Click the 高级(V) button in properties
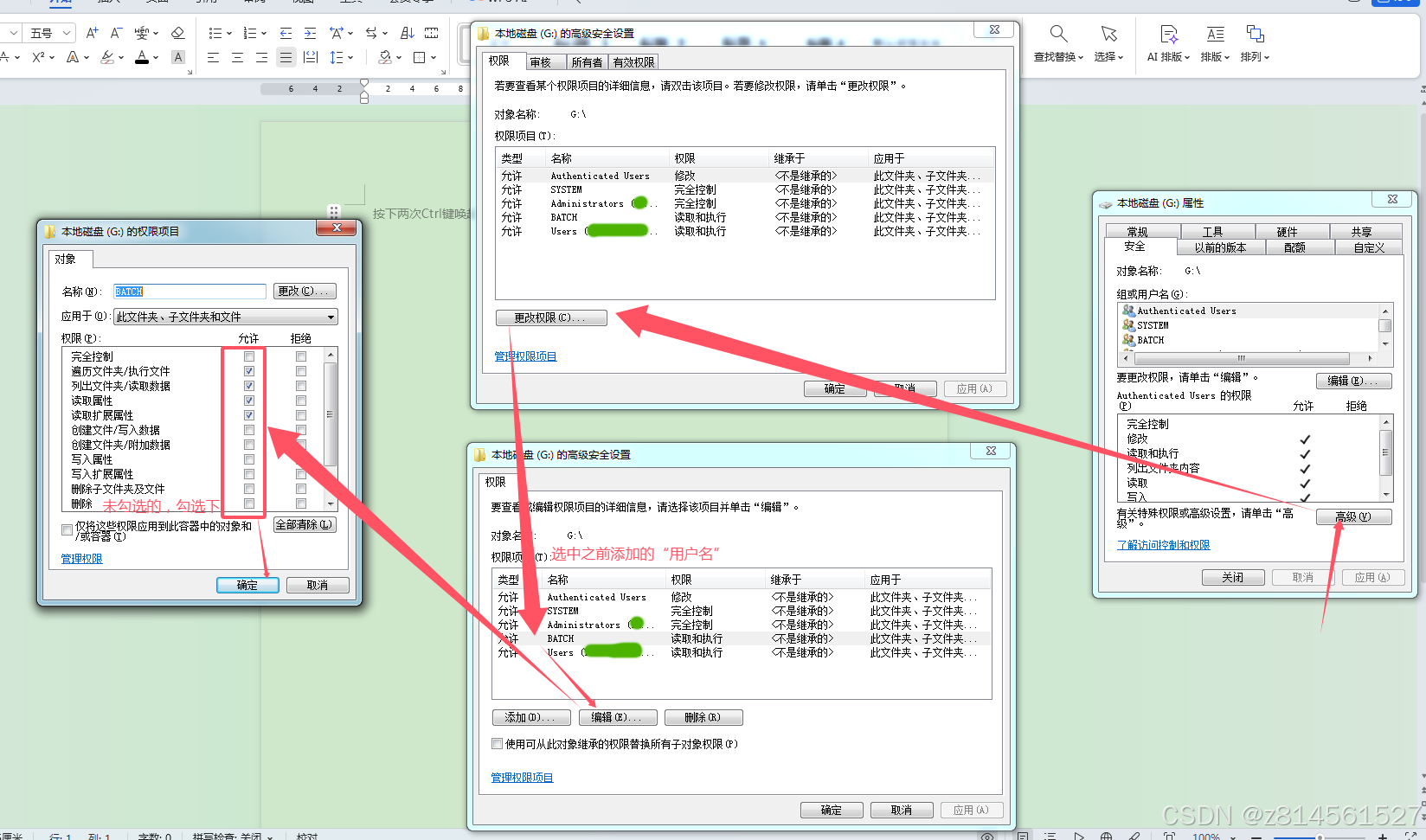Screen dimensions: 1426x840 coord(1354,516)
